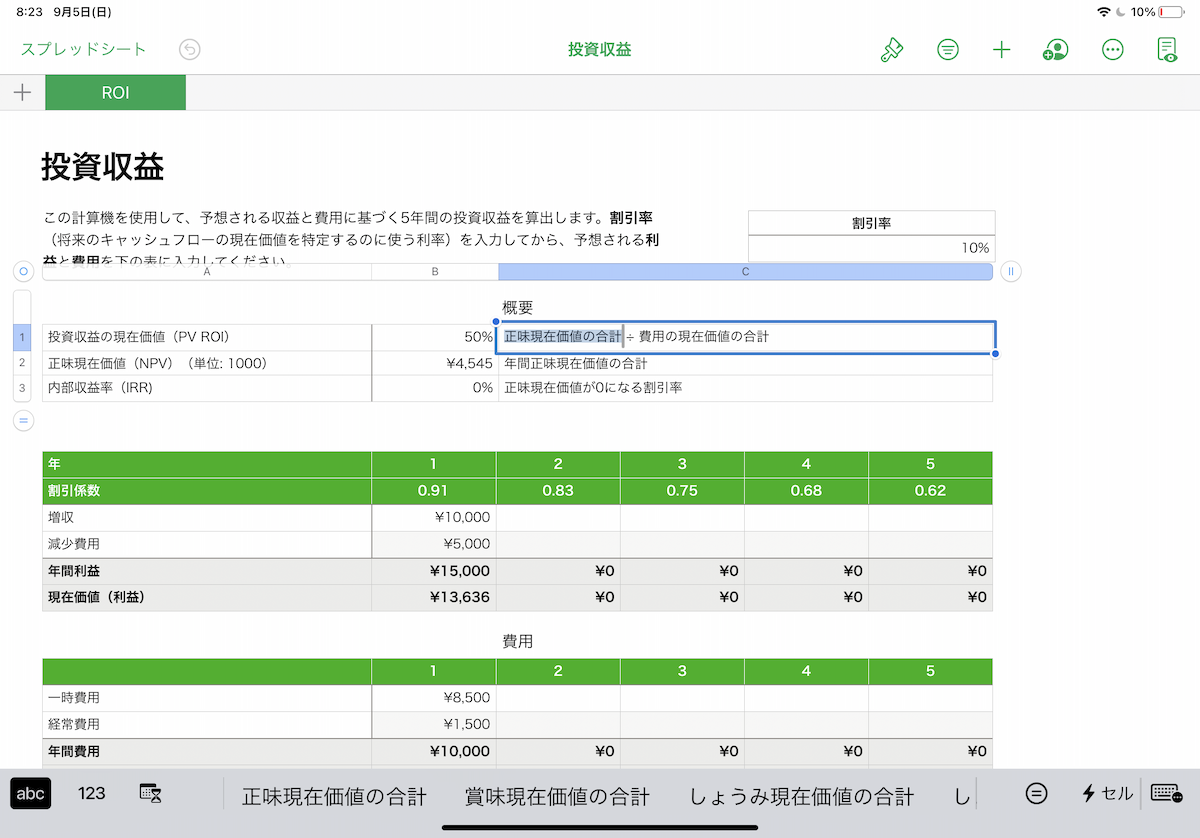Open formula keyboard equals icon

(x=1037, y=793)
